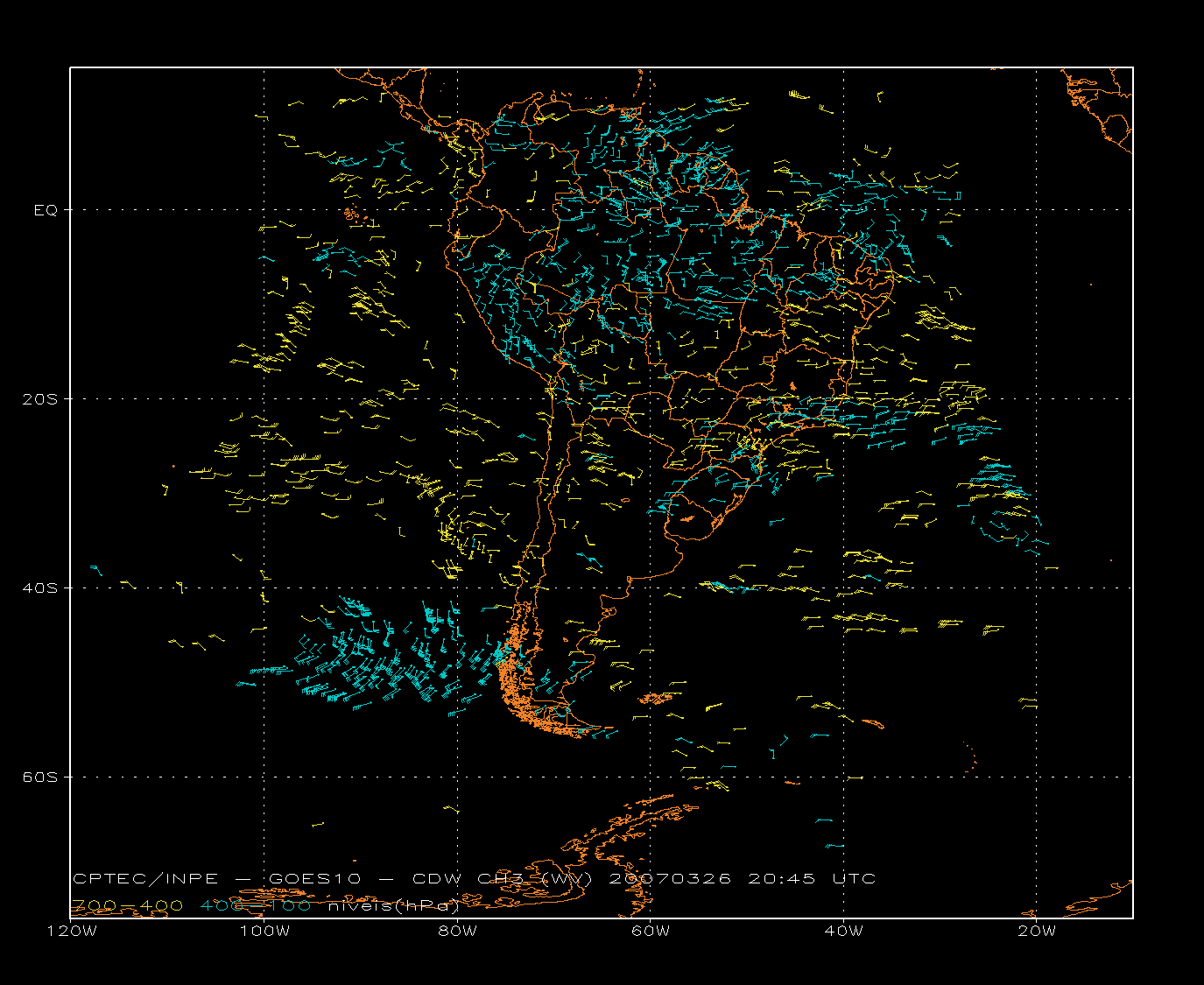
Task: Click the "20W" longitude label
Action: coord(1037,931)
